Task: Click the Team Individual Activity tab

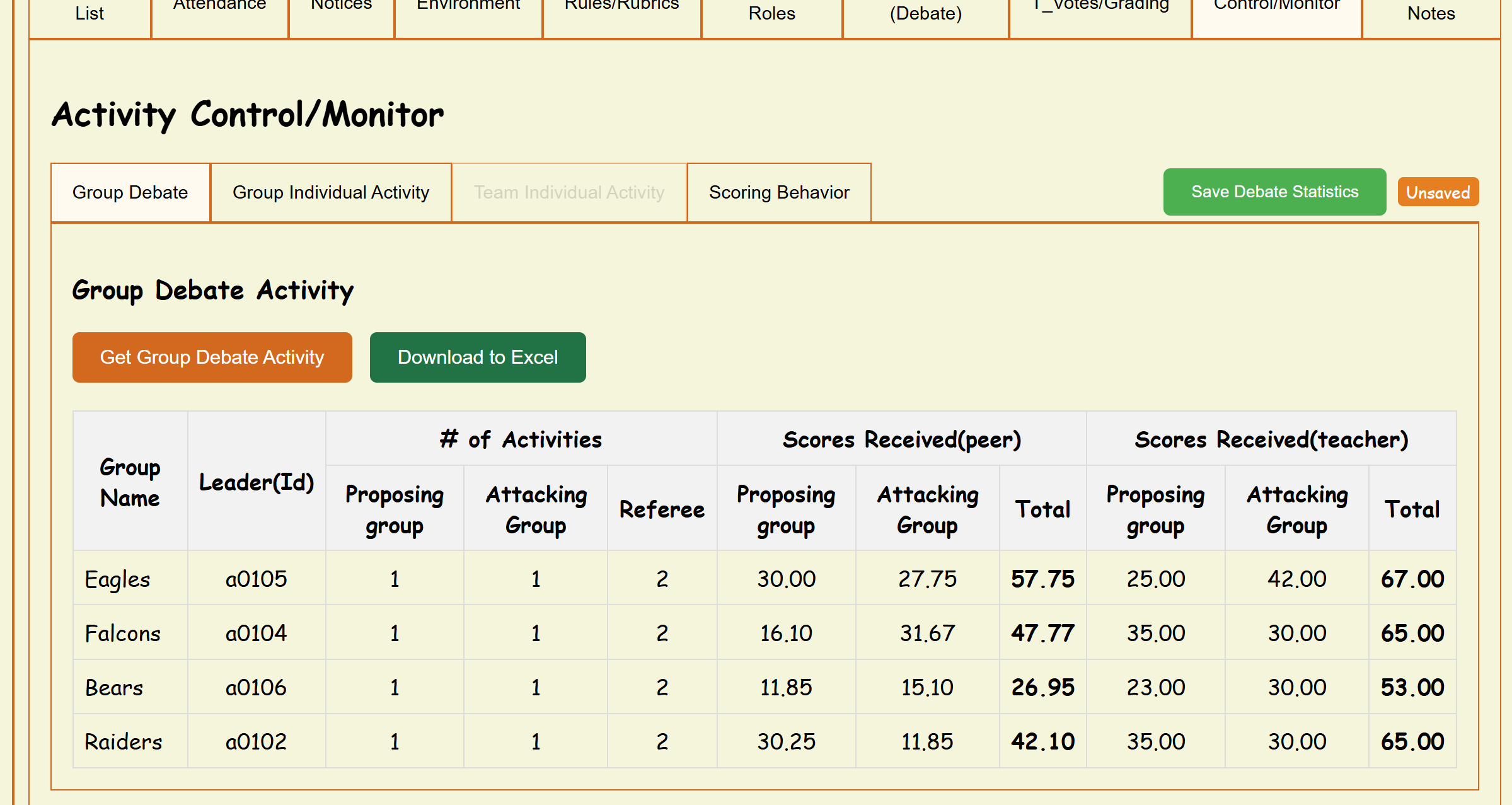Action: (568, 193)
